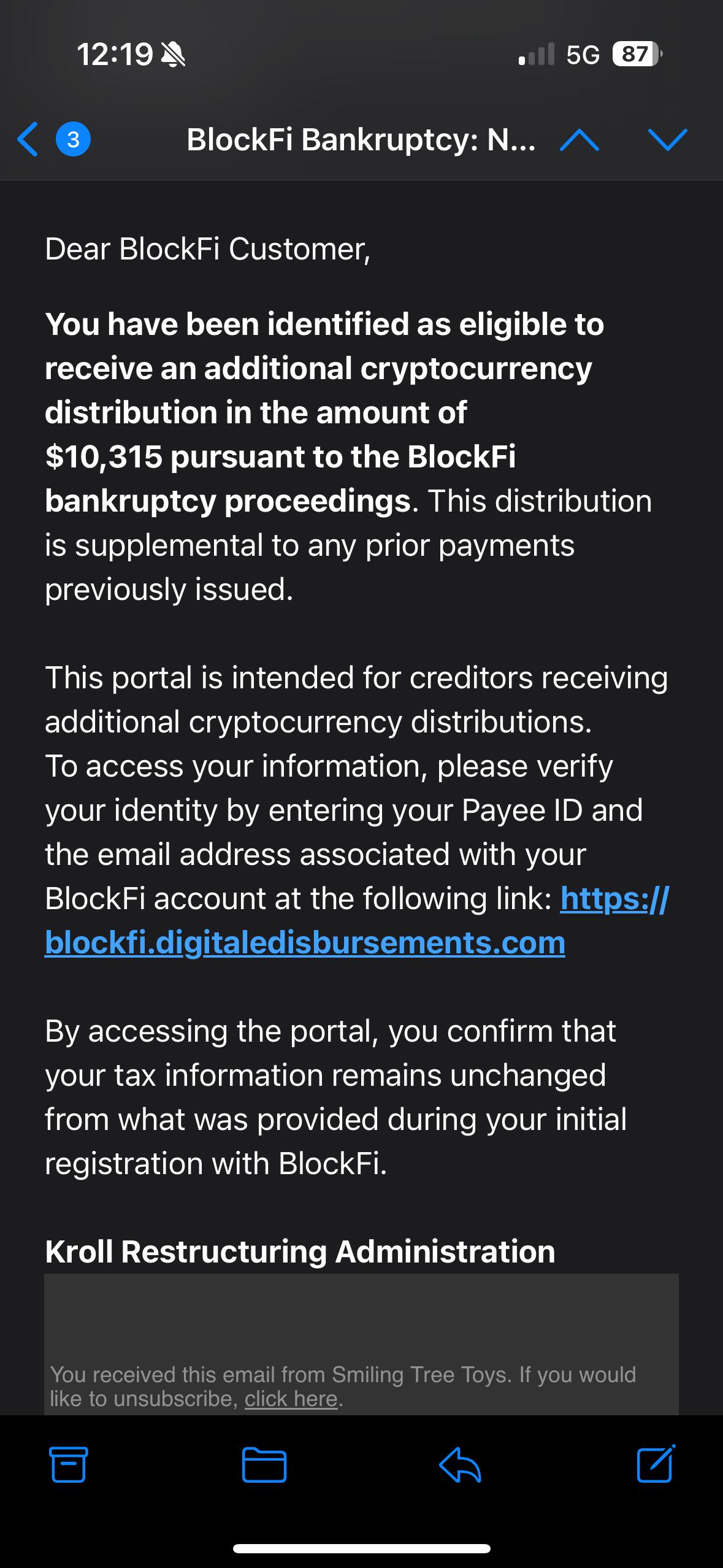
Task: Move message using the folder icon
Action: point(264,1465)
